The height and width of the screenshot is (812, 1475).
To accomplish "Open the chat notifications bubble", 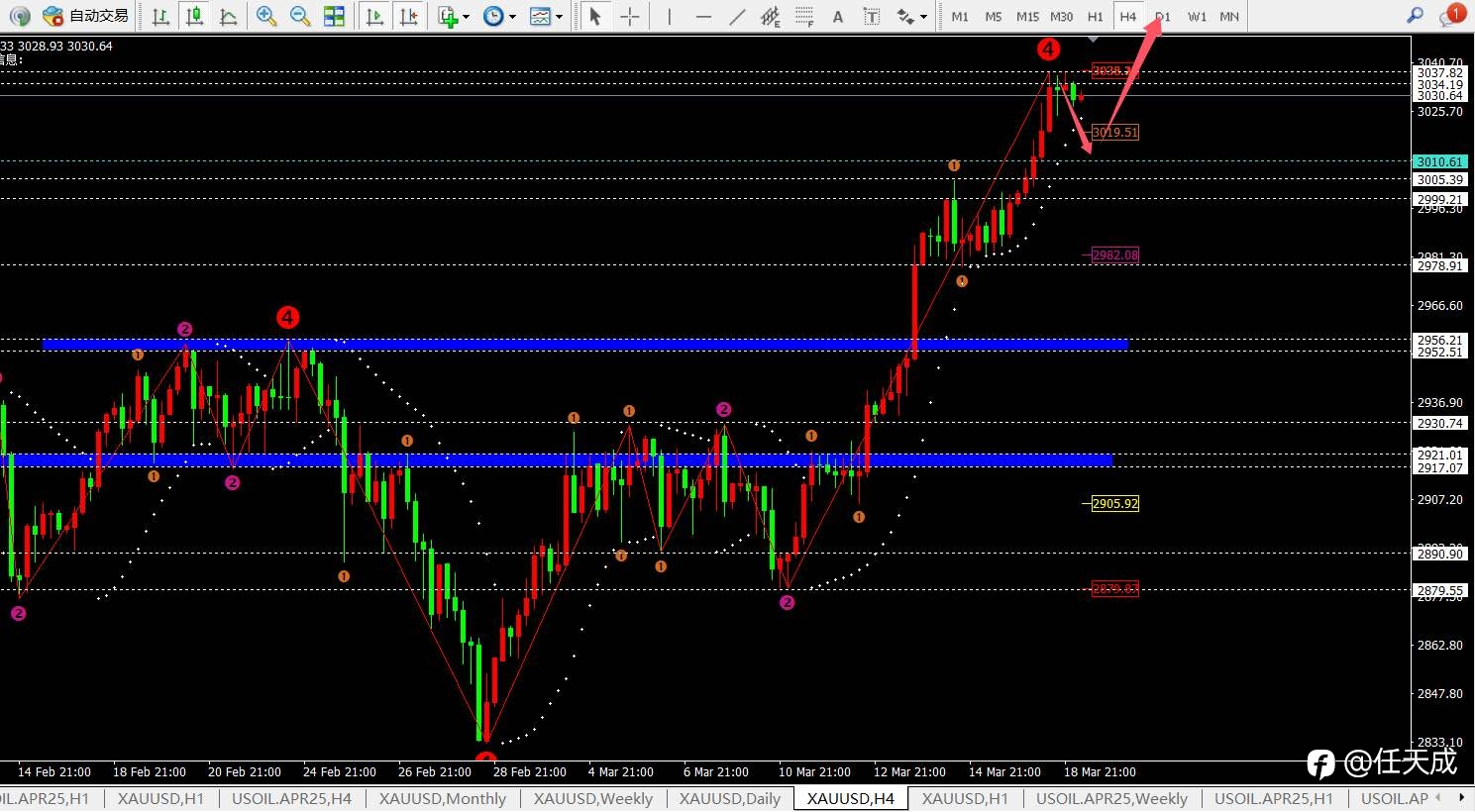I will coord(1451,15).
